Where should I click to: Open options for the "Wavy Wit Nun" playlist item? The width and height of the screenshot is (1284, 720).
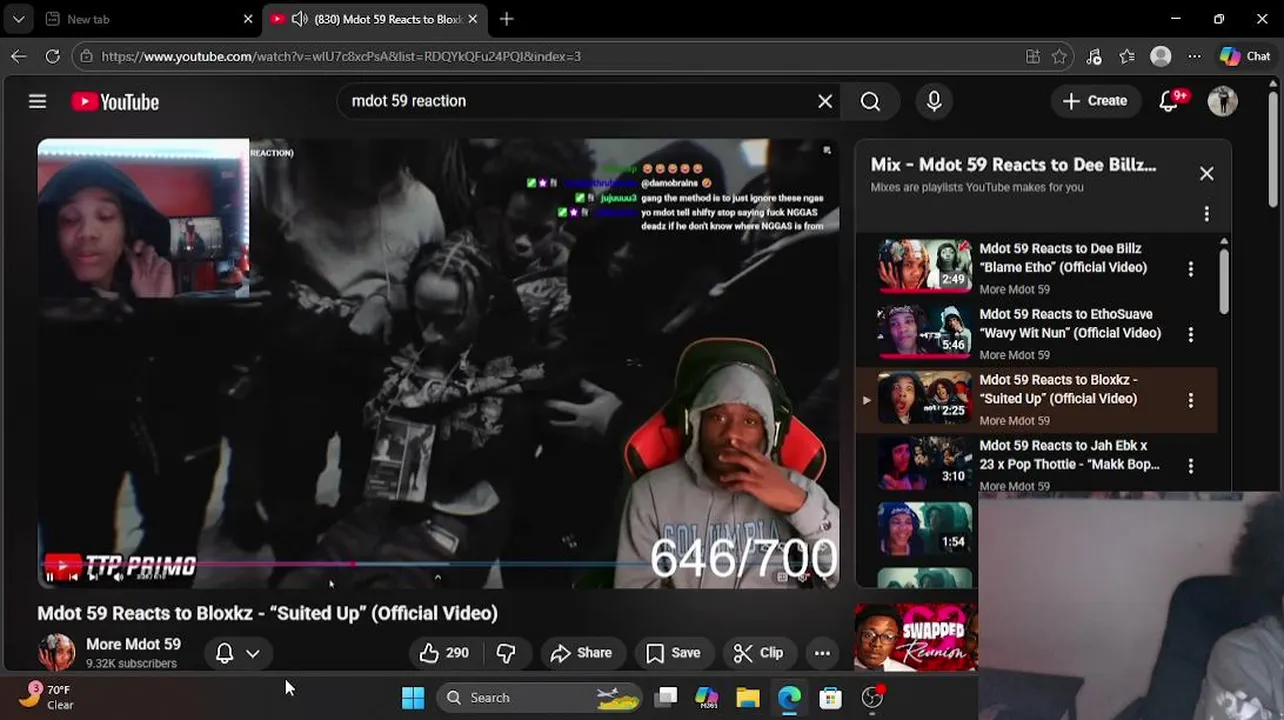tap(1190, 334)
